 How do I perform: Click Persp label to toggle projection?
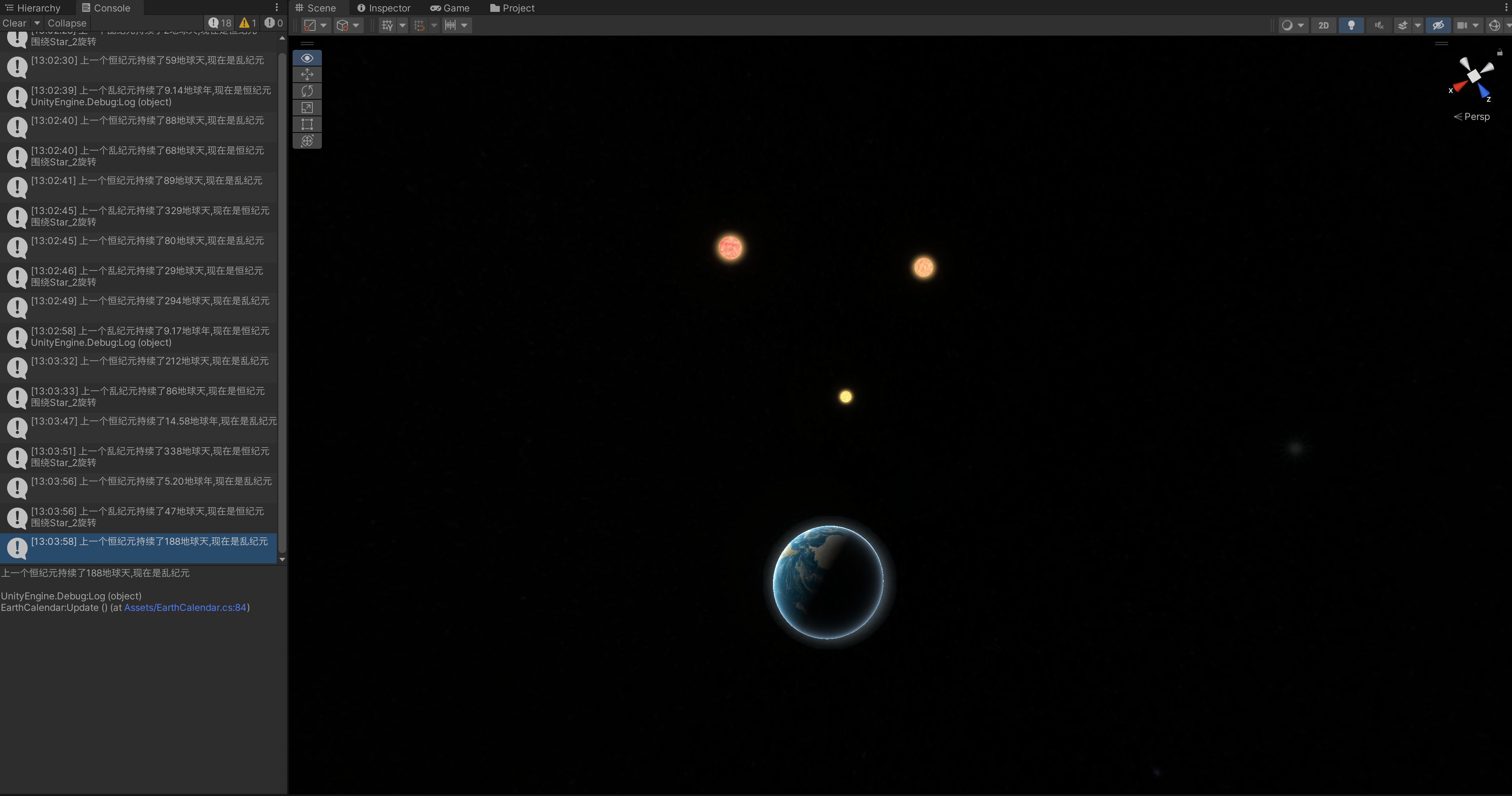[x=1472, y=116]
